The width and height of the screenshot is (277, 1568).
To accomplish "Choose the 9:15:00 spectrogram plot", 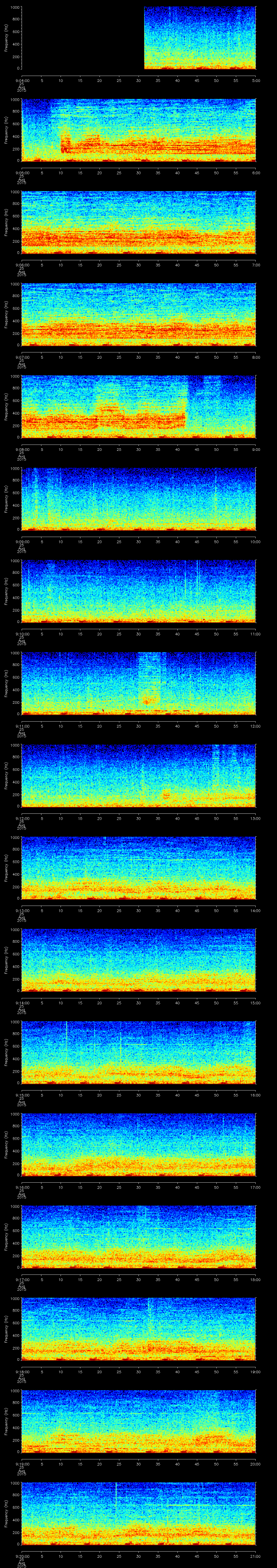I will coord(139,1052).
